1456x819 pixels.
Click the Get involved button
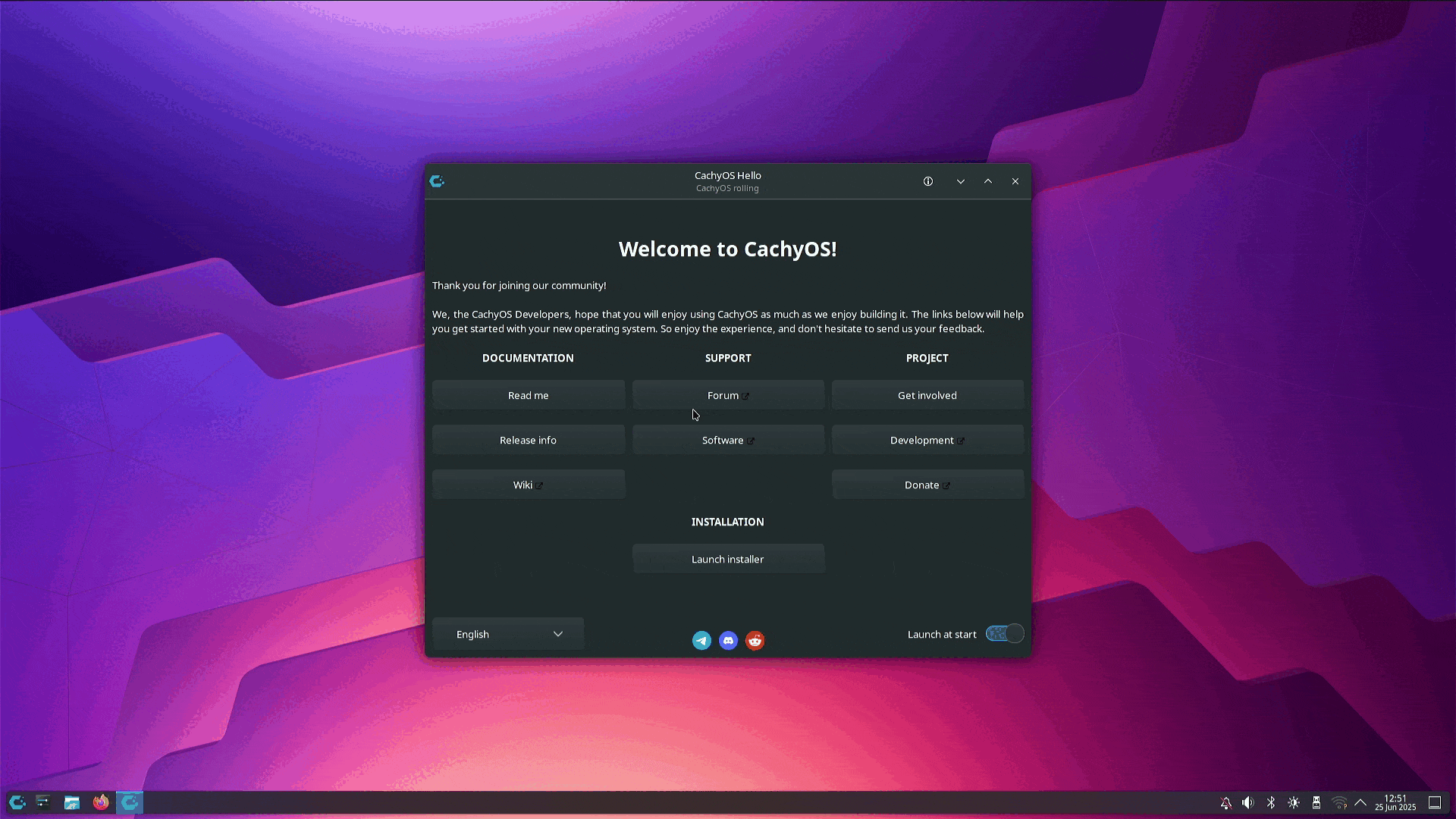927,395
